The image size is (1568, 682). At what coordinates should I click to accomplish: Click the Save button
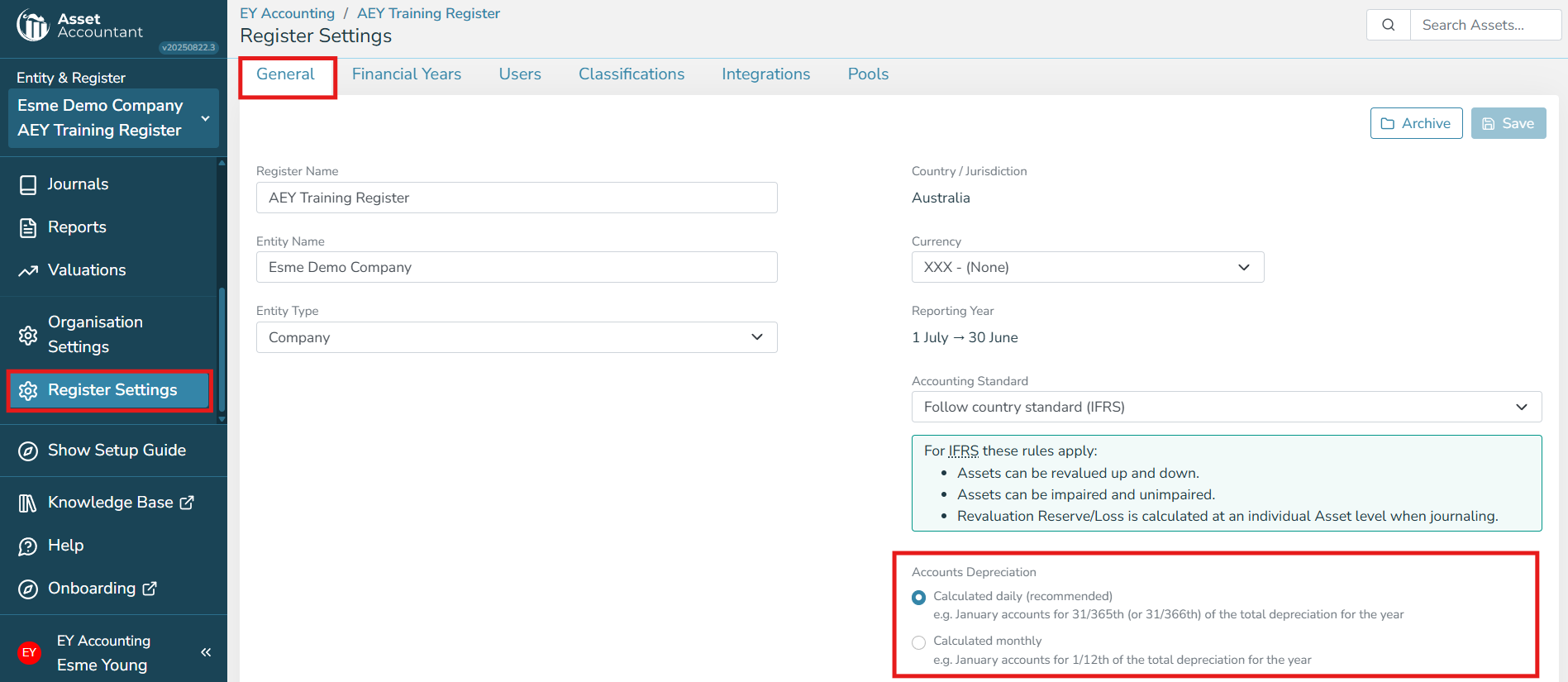tap(1508, 123)
